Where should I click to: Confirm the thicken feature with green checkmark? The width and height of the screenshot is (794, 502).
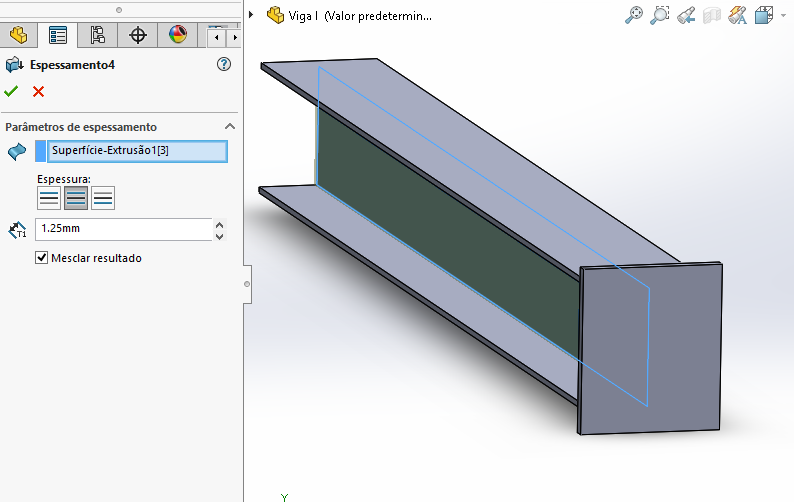point(12,92)
